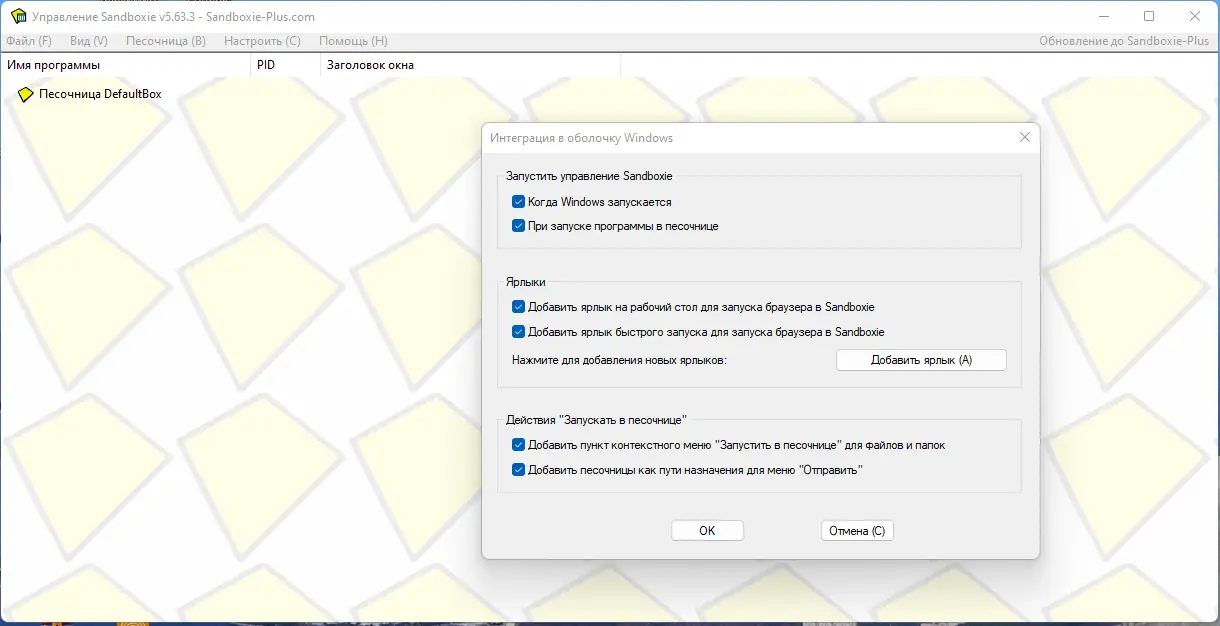Image resolution: width=1220 pixels, height=626 pixels.
Task: Open the Вид (V) menu
Action: click(89, 41)
